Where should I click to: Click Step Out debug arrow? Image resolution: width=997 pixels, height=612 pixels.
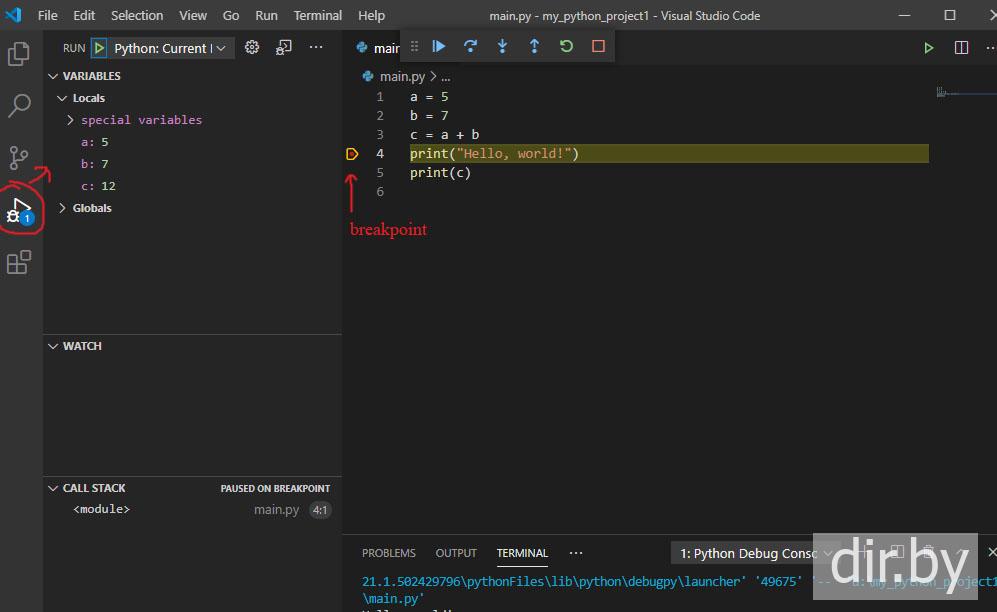point(534,46)
